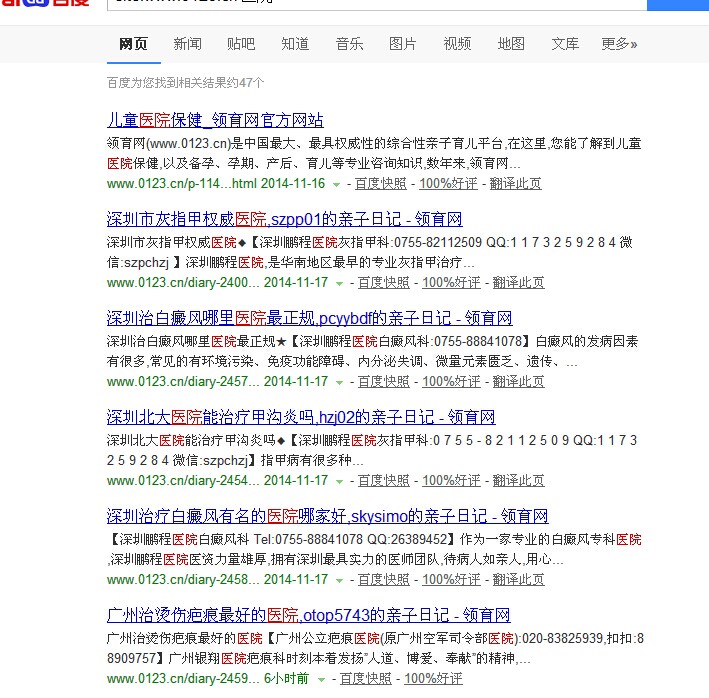The height and width of the screenshot is (698, 709).
Task: Click 100%好评 for the diary-2457 result
Action: coord(452,382)
